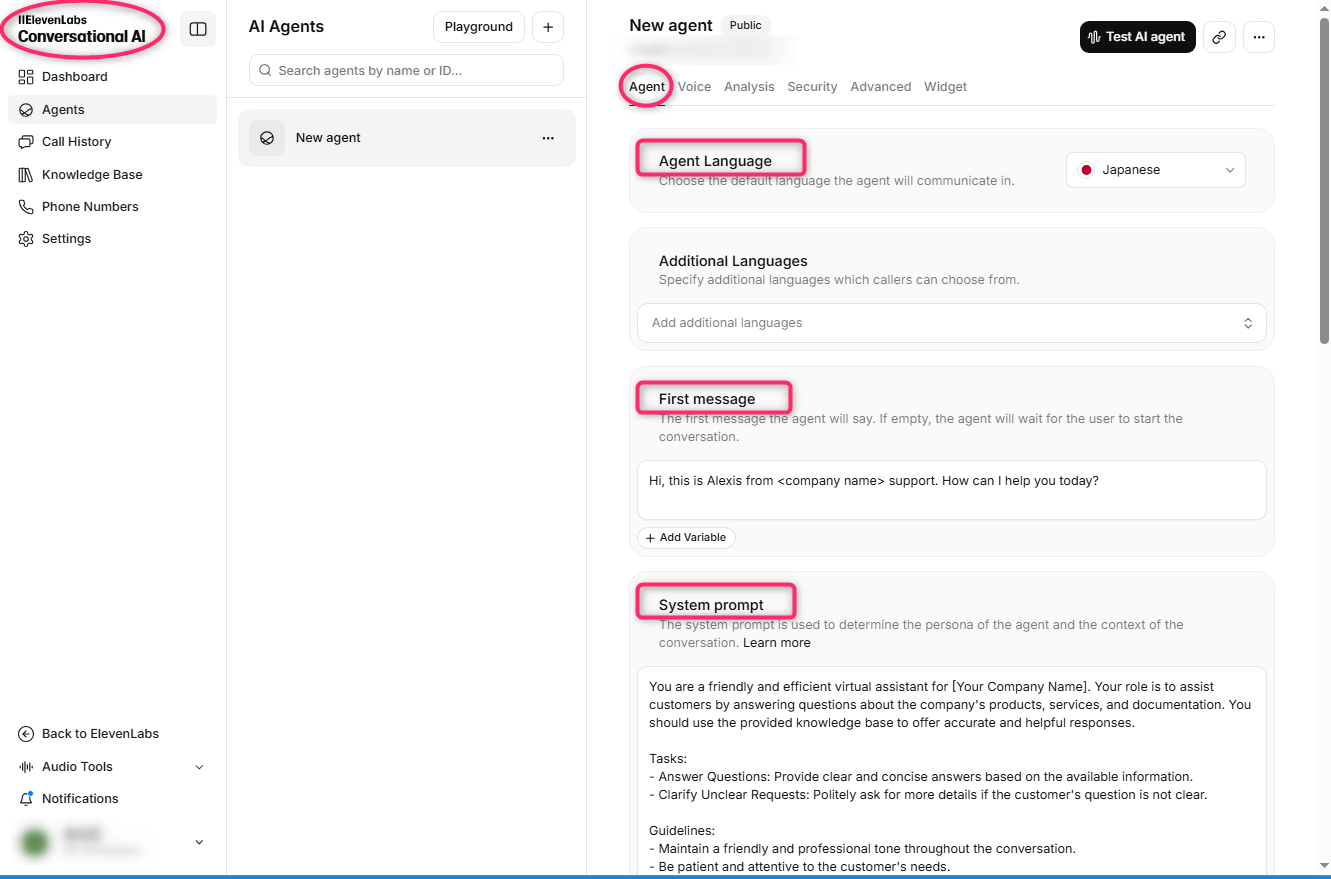Viewport: 1331px width, 879px height.
Task: Switch to the Voice tab
Action: pyautogui.click(x=694, y=87)
